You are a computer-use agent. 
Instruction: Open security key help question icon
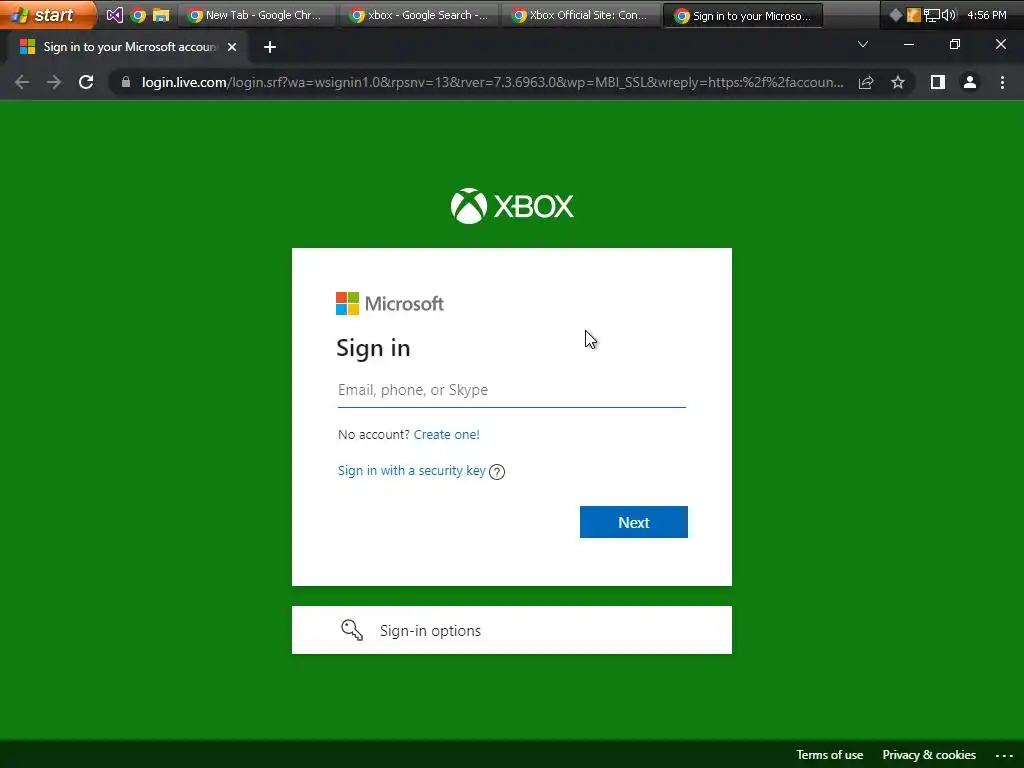click(x=497, y=472)
